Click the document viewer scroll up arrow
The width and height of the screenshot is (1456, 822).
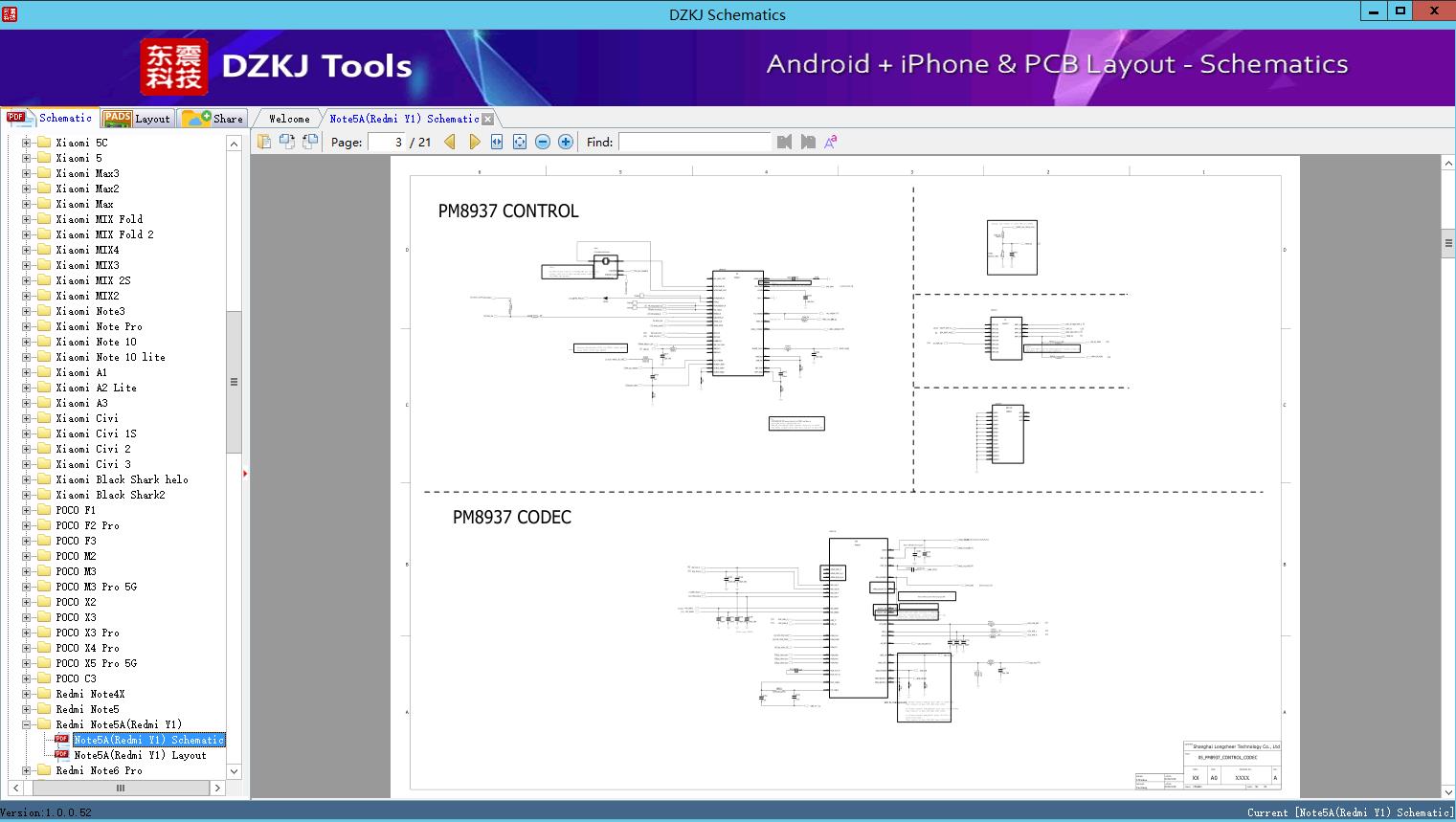(1448, 164)
